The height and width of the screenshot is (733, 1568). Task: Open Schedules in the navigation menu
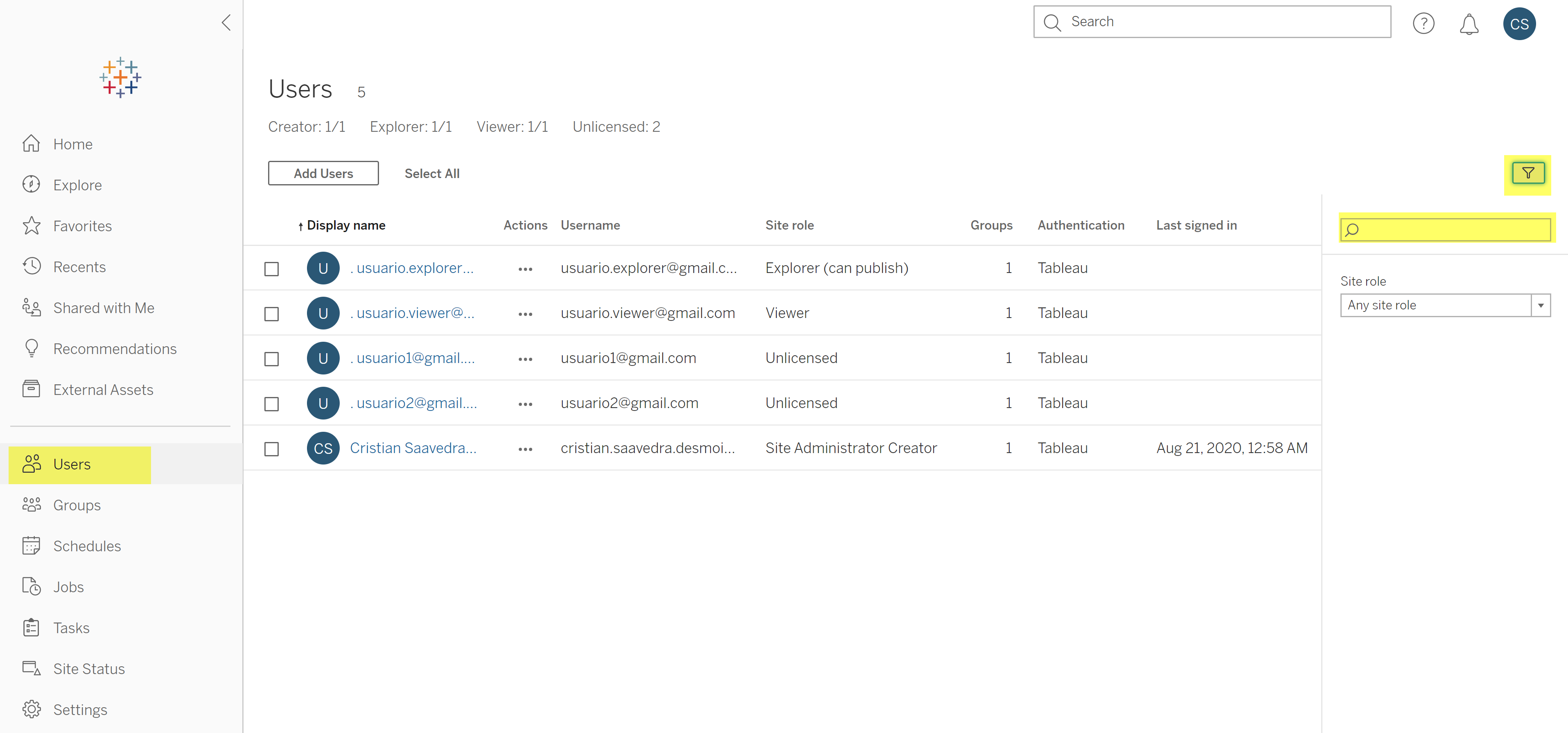point(86,546)
